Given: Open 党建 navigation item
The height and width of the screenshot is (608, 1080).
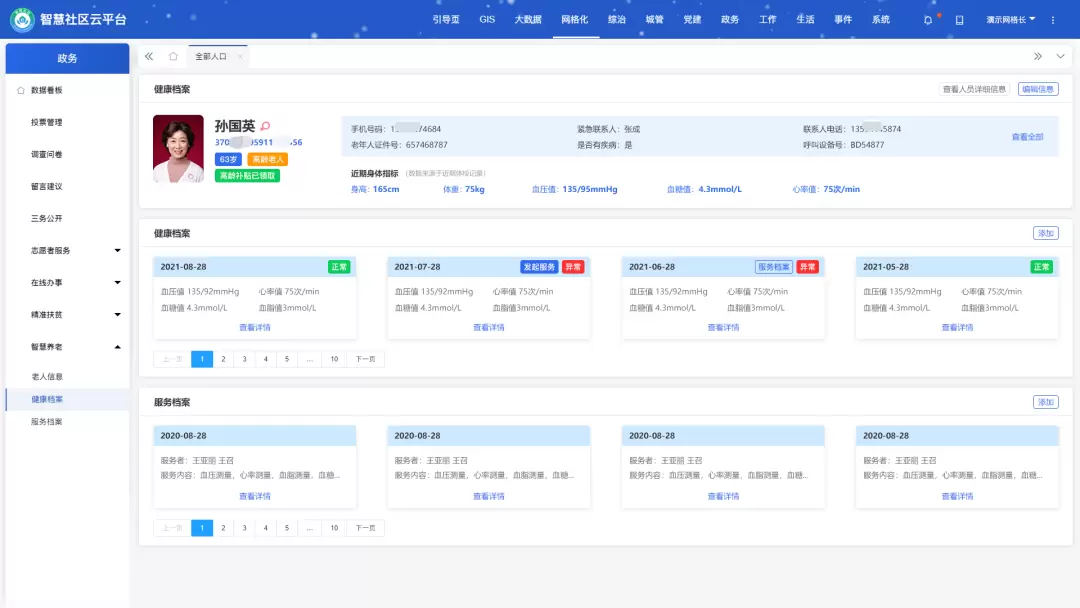Looking at the screenshot, I should [x=692, y=20].
